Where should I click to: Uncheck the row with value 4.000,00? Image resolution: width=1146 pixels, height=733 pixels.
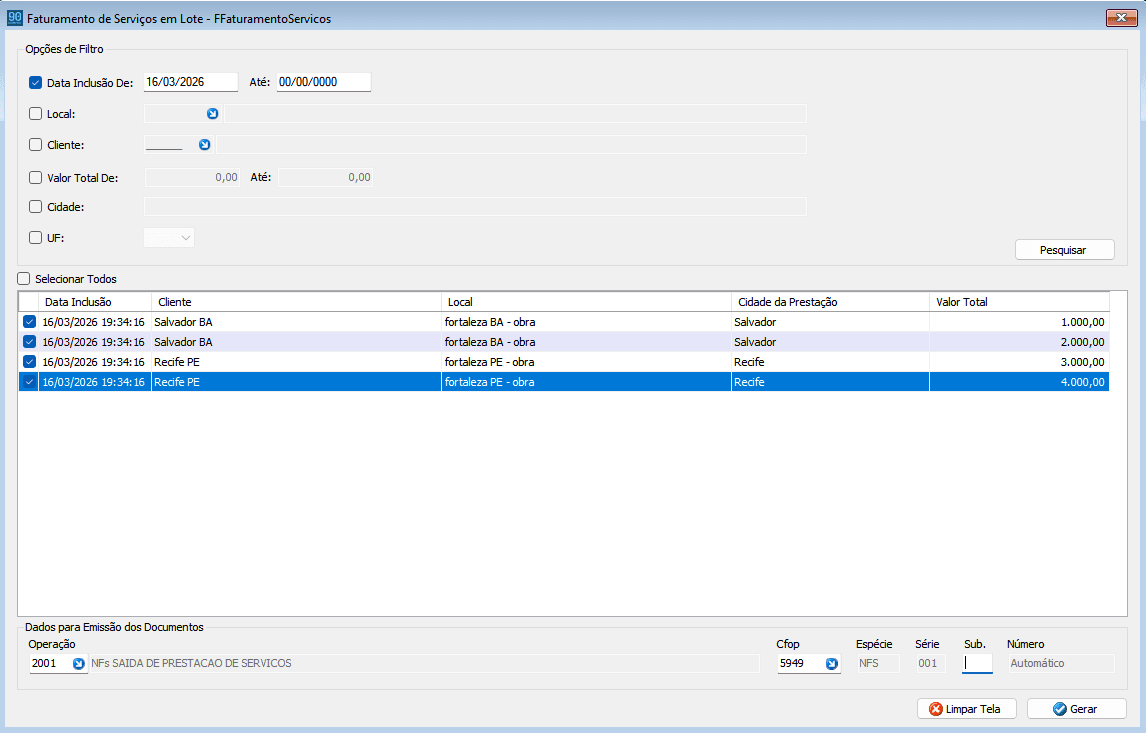point(29,381)
